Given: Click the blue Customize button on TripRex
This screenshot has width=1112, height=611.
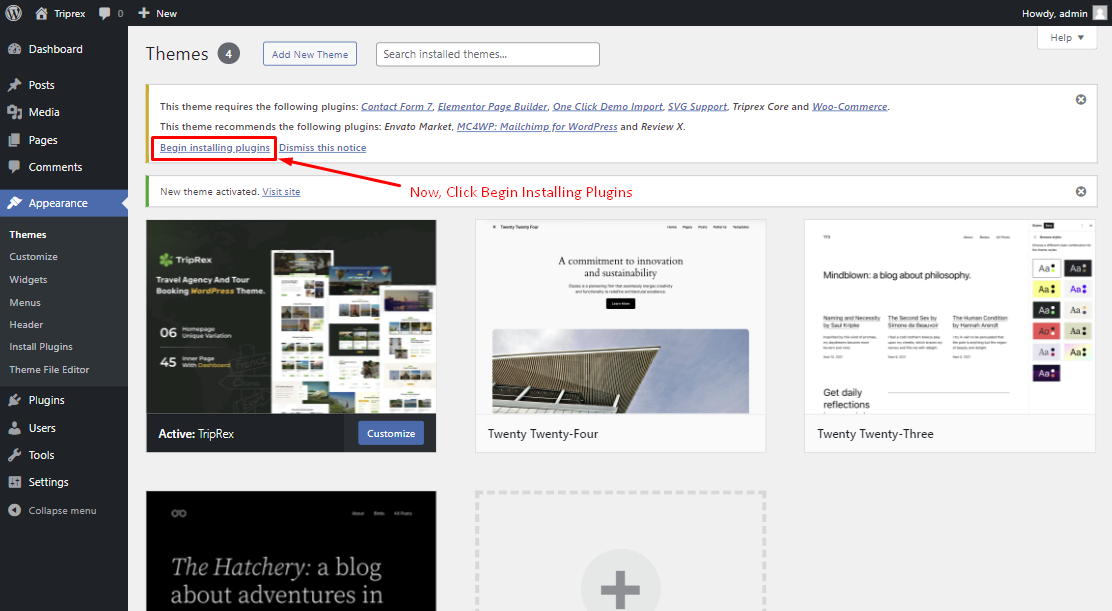Looking at the screenshot, I should [391, 433].
